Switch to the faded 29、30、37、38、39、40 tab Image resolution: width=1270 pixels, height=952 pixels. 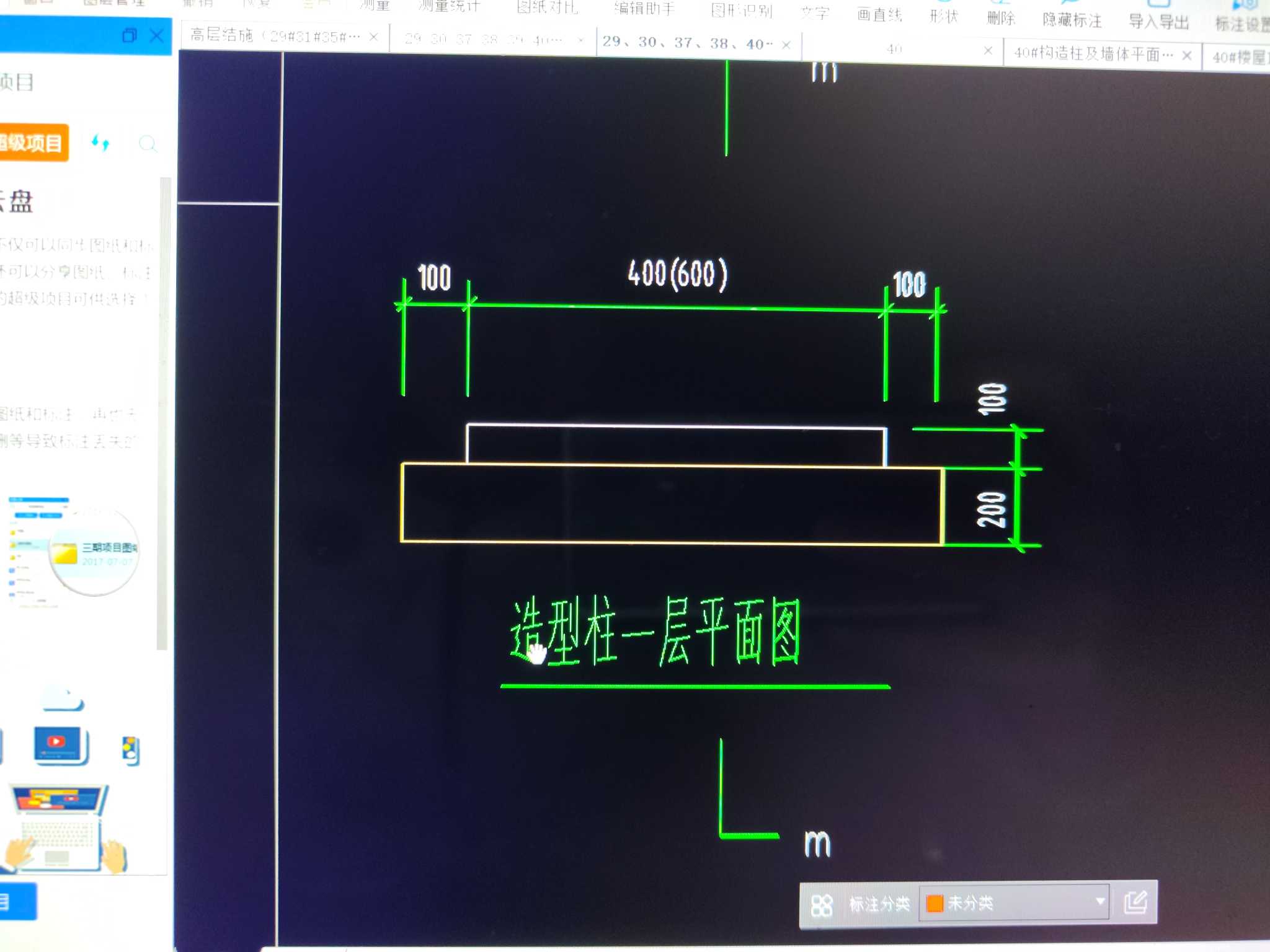pyautogui.click(x=484, y=40)
